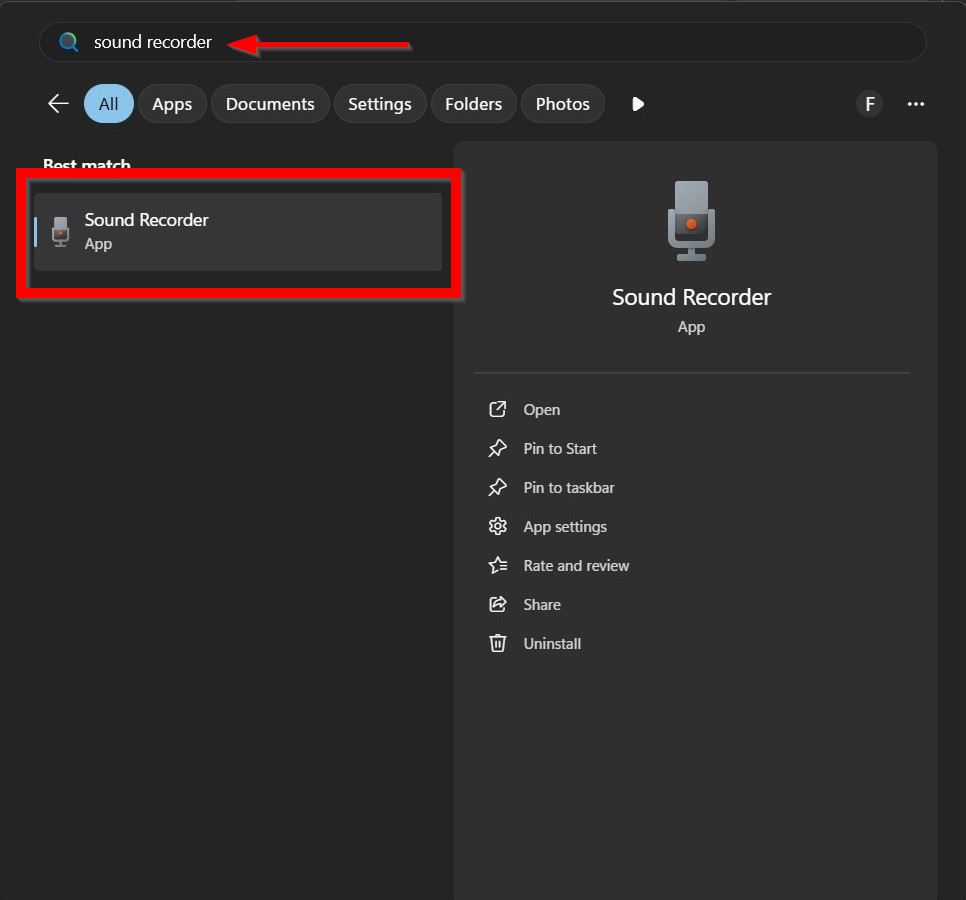This screenshot has width=966, height=900.
Task: Switch to the Documents filter tab
Action: (x=270, y=103)
